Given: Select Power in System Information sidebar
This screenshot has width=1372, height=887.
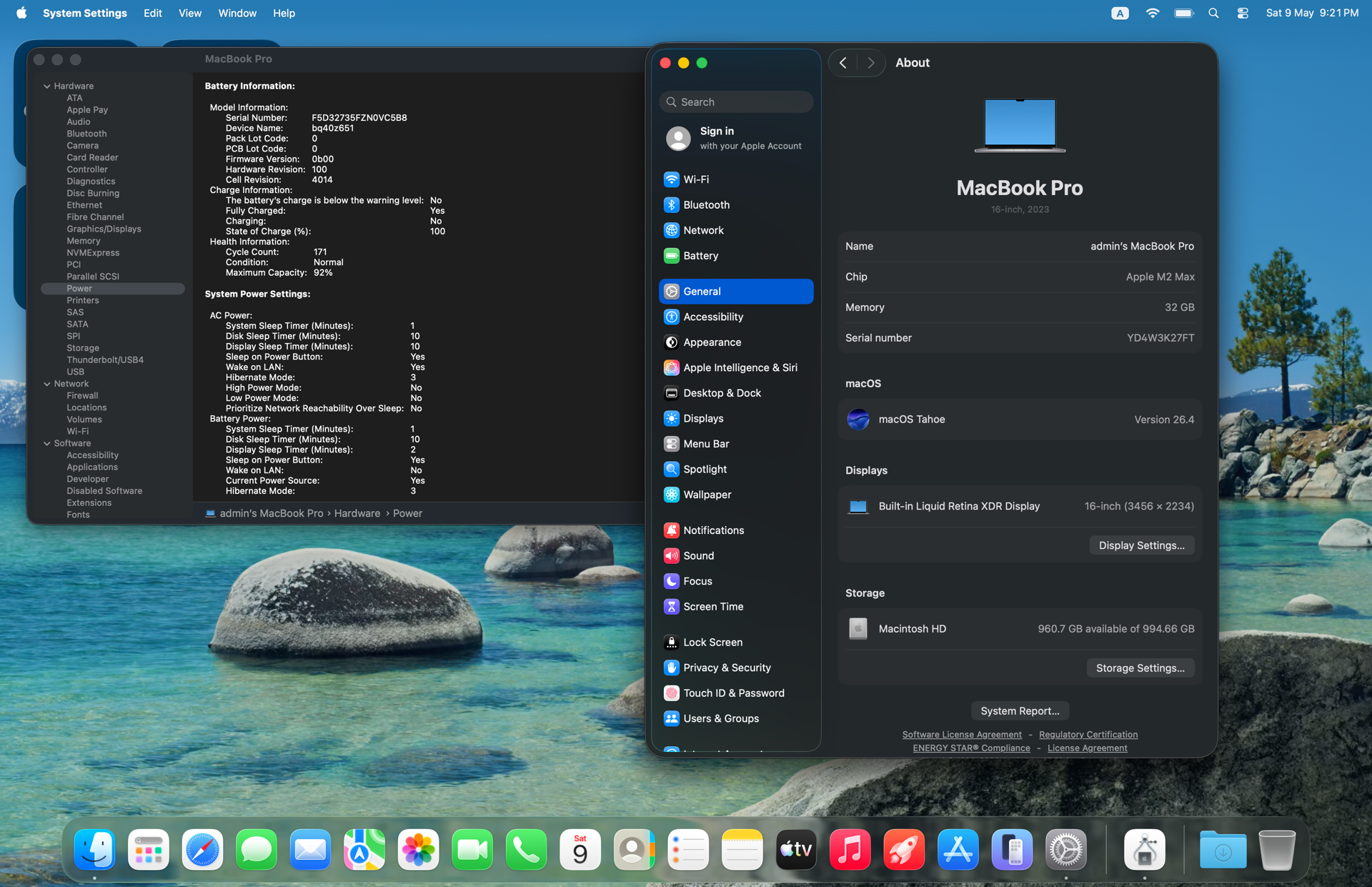Looking at the screenshot, I should 113,289.
